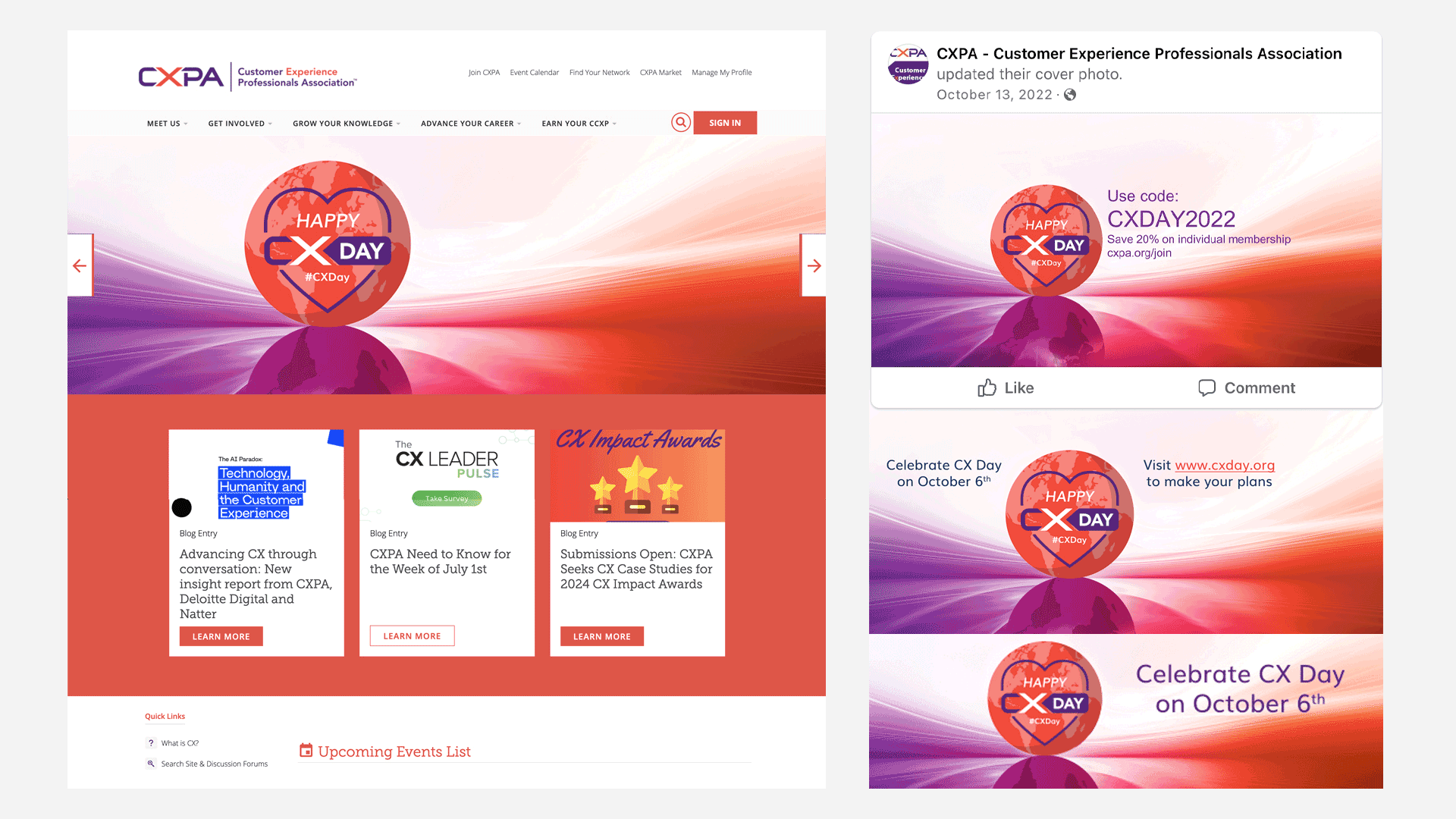Advance carousel with right arrow
This screenshot has width=1456, height=819.
click(814, 265)
